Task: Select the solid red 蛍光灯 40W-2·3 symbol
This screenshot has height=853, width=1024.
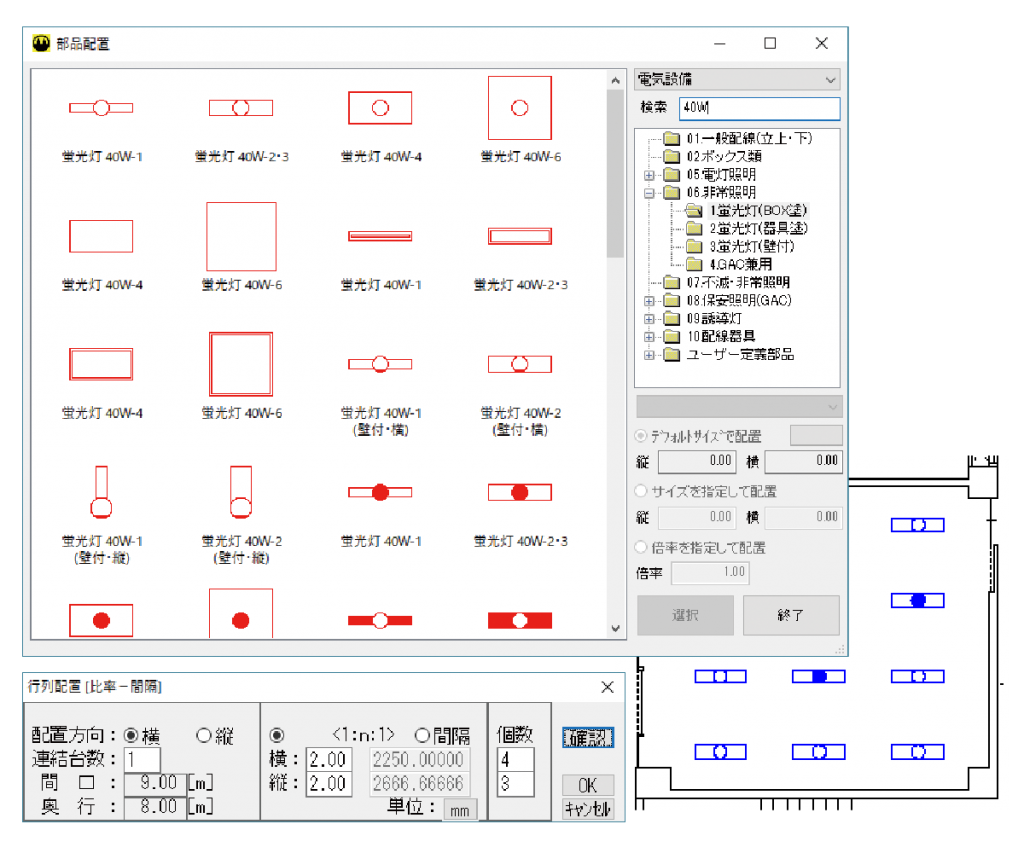Action: [519, 620]
